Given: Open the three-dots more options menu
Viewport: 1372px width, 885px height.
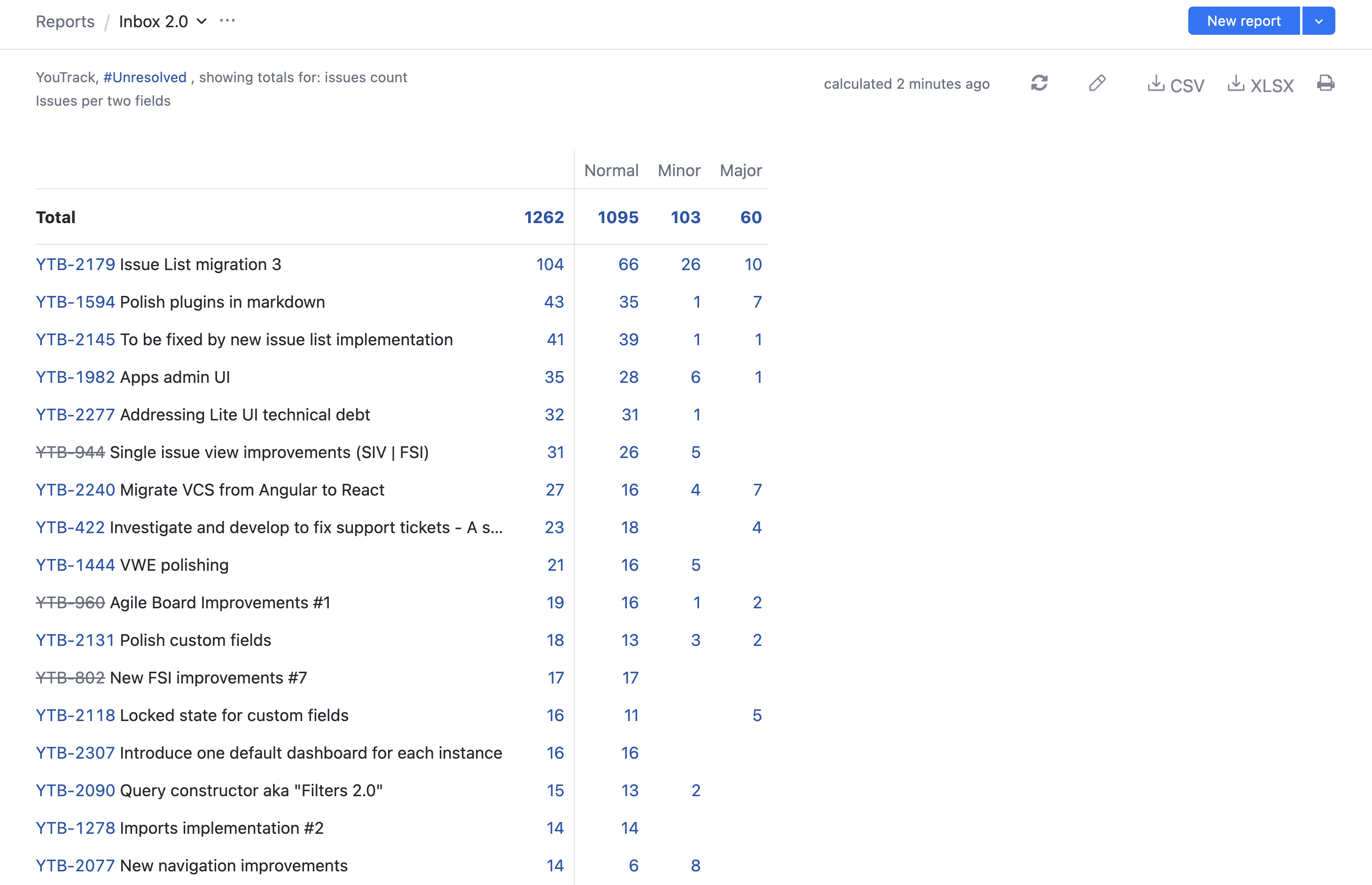Looking at the screenshot, I should [227, 21].
